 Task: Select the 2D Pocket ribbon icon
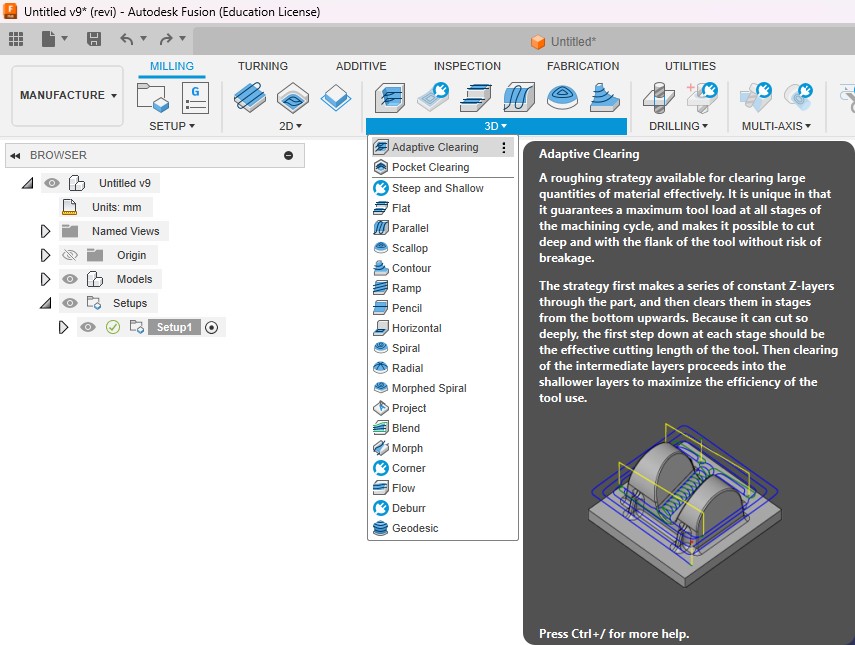[293, 98]
